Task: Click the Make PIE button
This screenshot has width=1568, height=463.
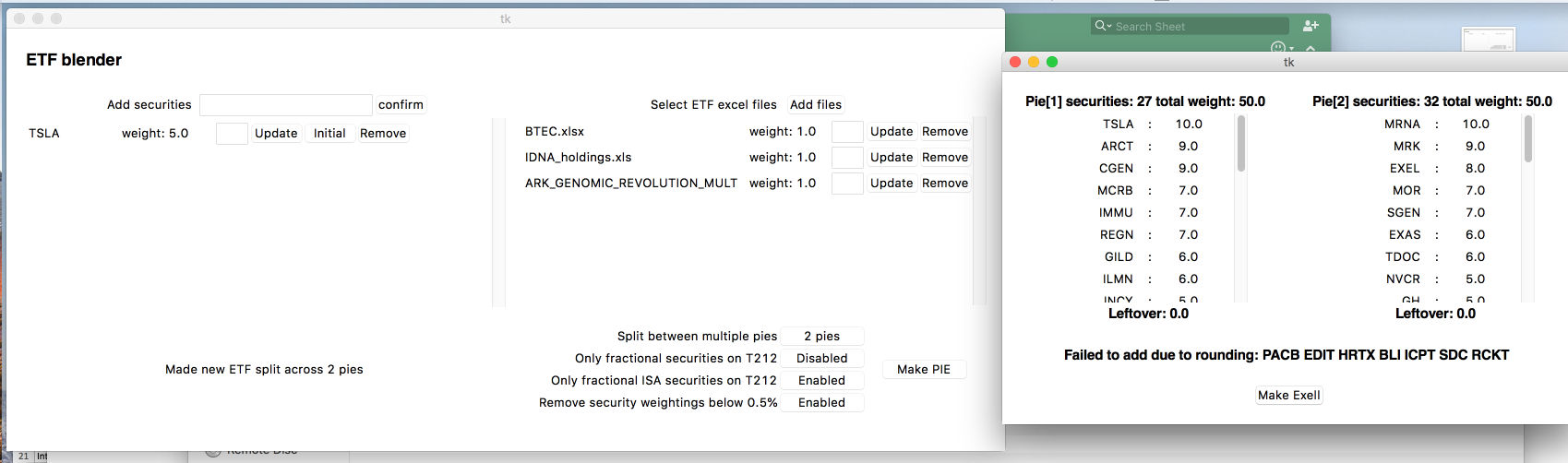Action: coord(924,369)
